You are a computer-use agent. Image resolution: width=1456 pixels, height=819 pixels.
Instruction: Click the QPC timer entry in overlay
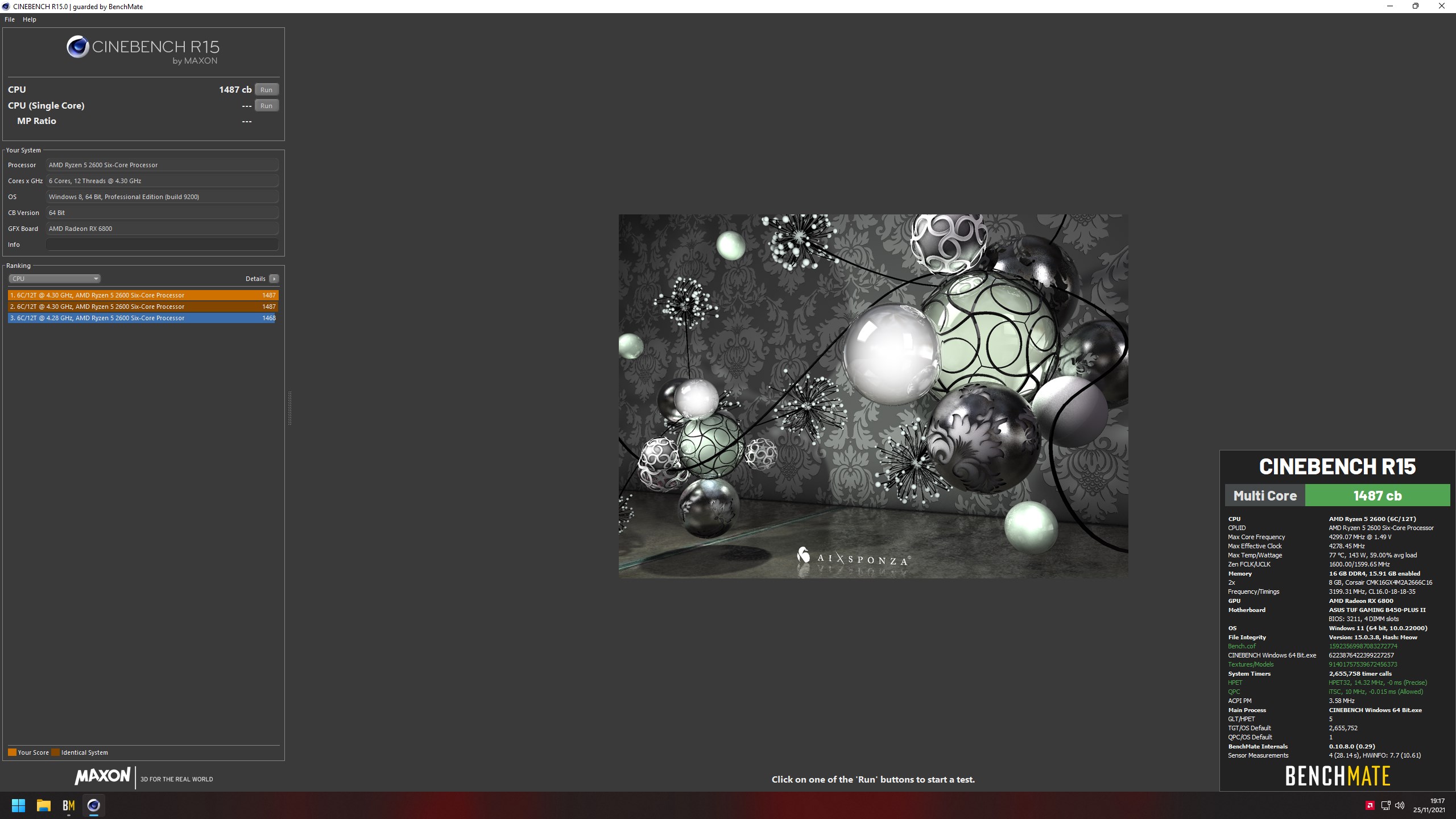point(1376,692)
